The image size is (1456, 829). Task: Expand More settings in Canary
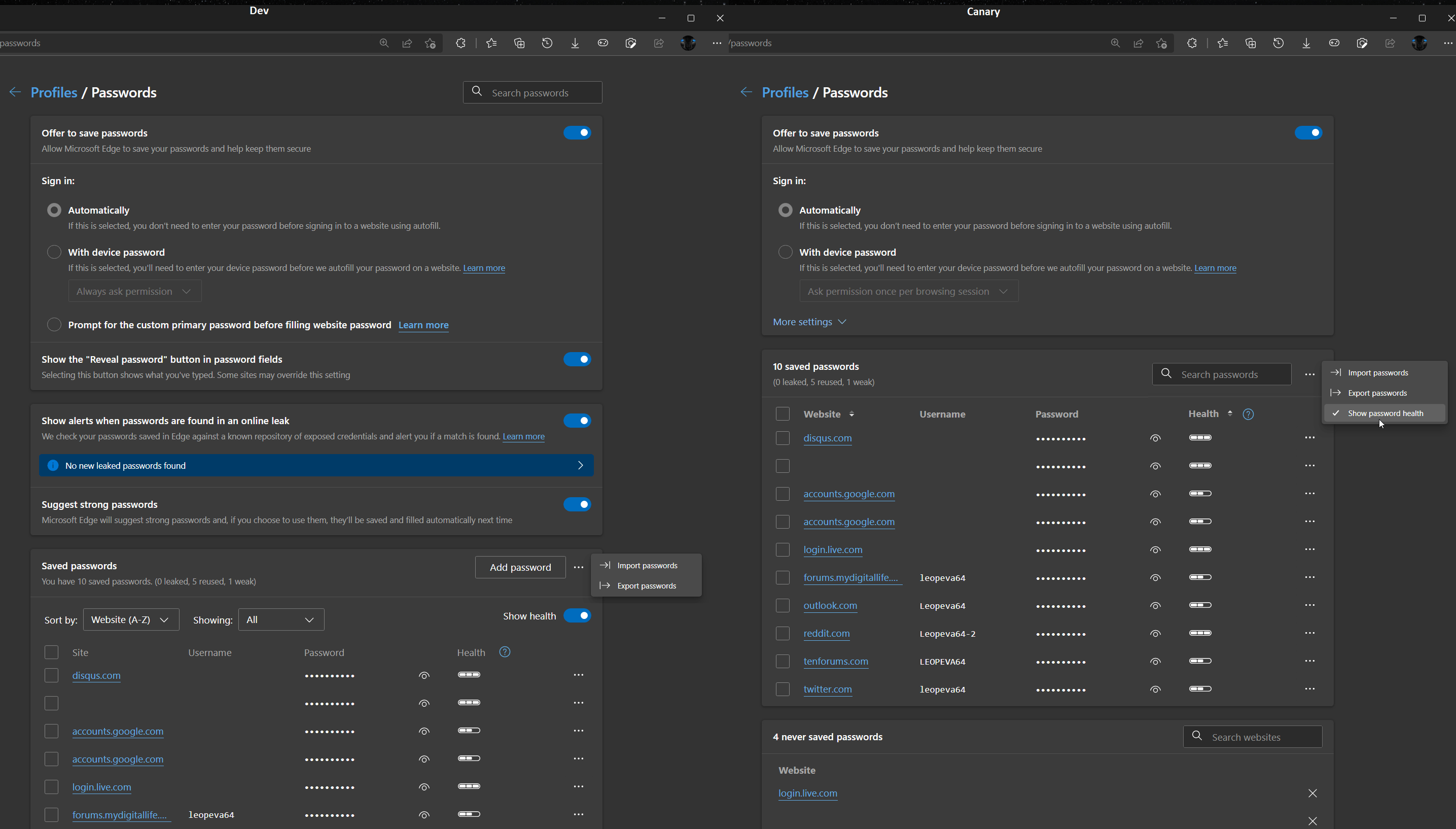(809, 322)
